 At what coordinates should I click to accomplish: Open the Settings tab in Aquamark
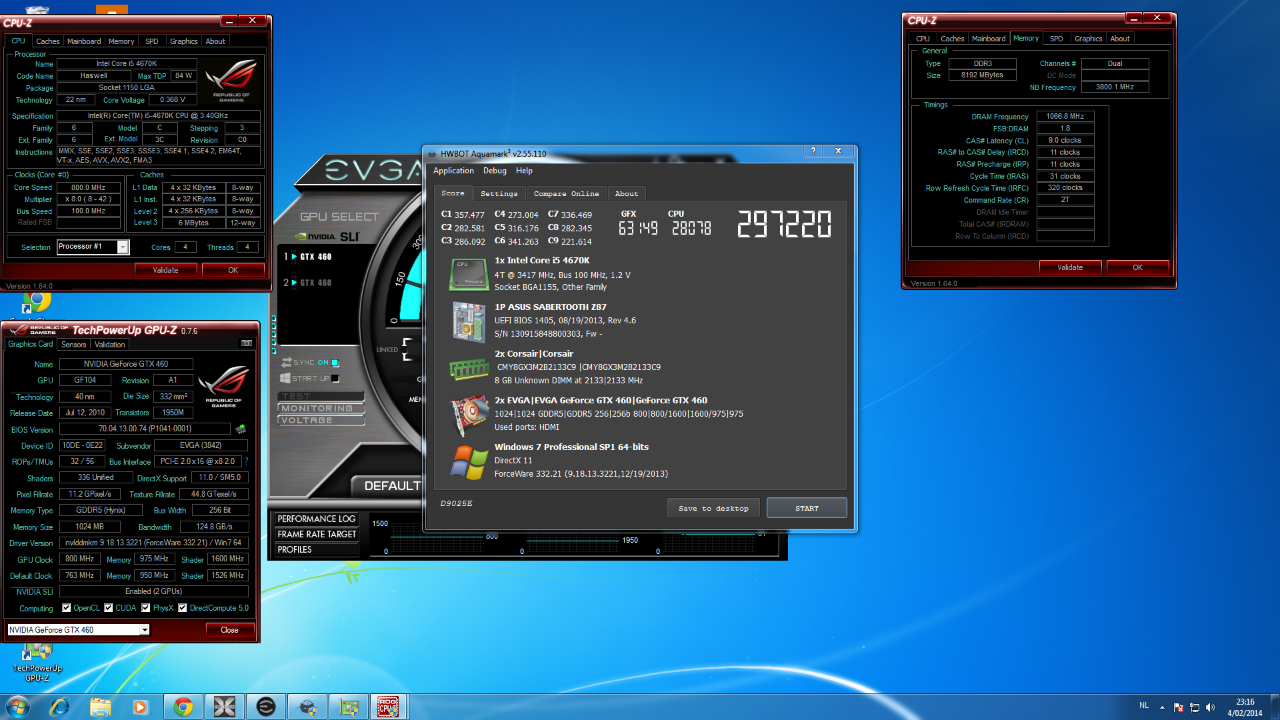499,193
